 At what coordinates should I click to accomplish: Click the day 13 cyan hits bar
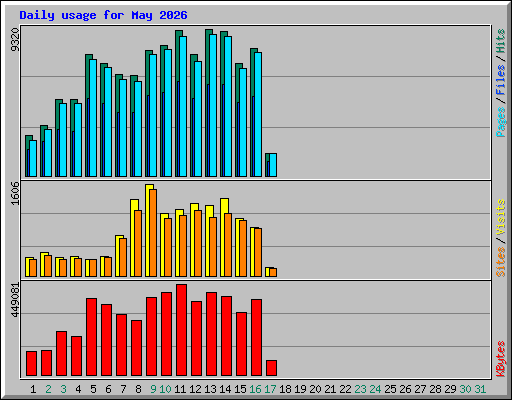213,105
